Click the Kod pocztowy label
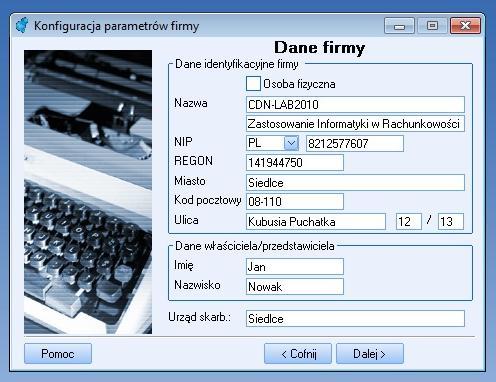This screenshot has height=382, width=496. pos(207,200)
